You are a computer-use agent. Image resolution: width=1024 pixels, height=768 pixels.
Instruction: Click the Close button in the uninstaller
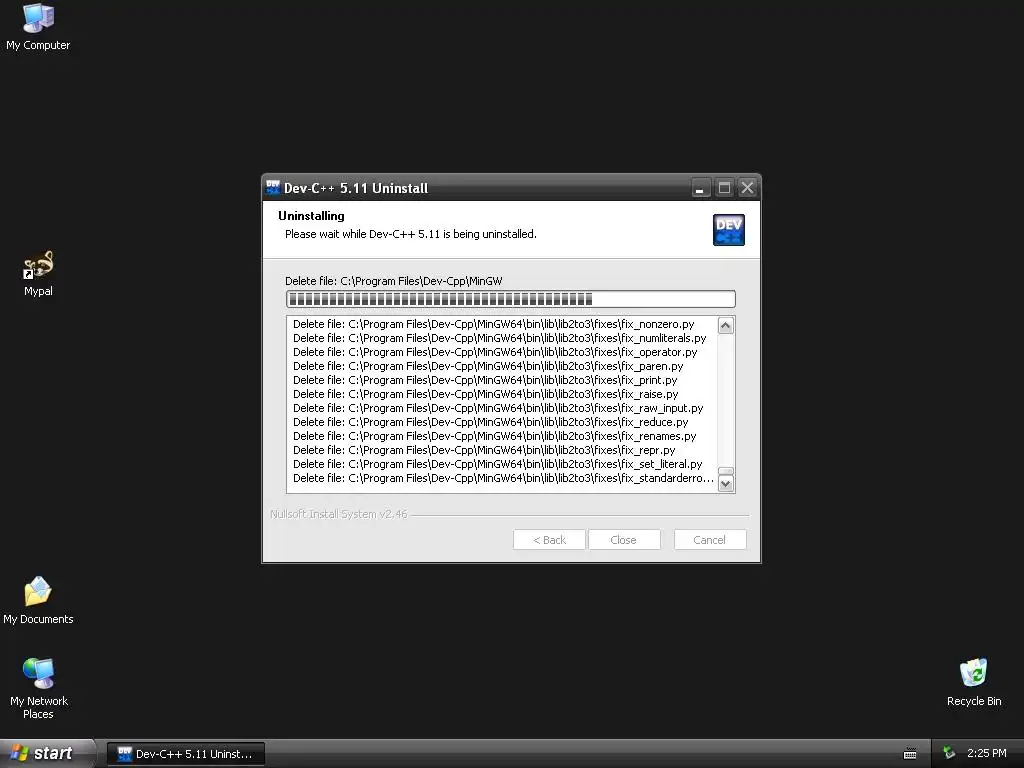[624, 540]
